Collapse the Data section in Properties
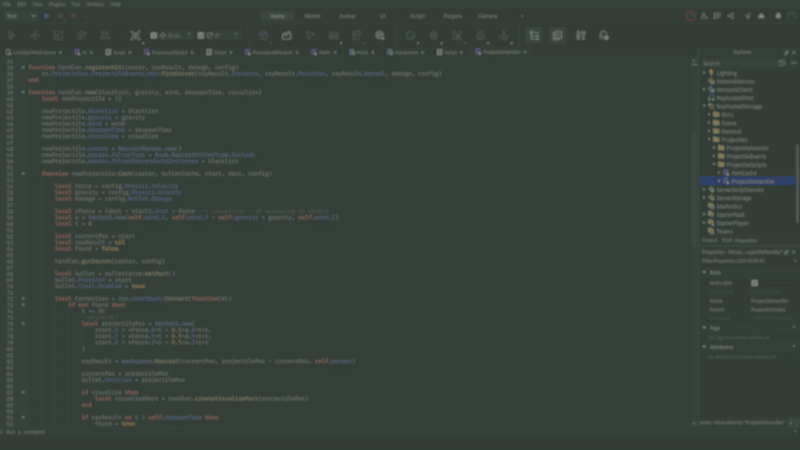The image size is (800, 450). (x=705, y=272)
